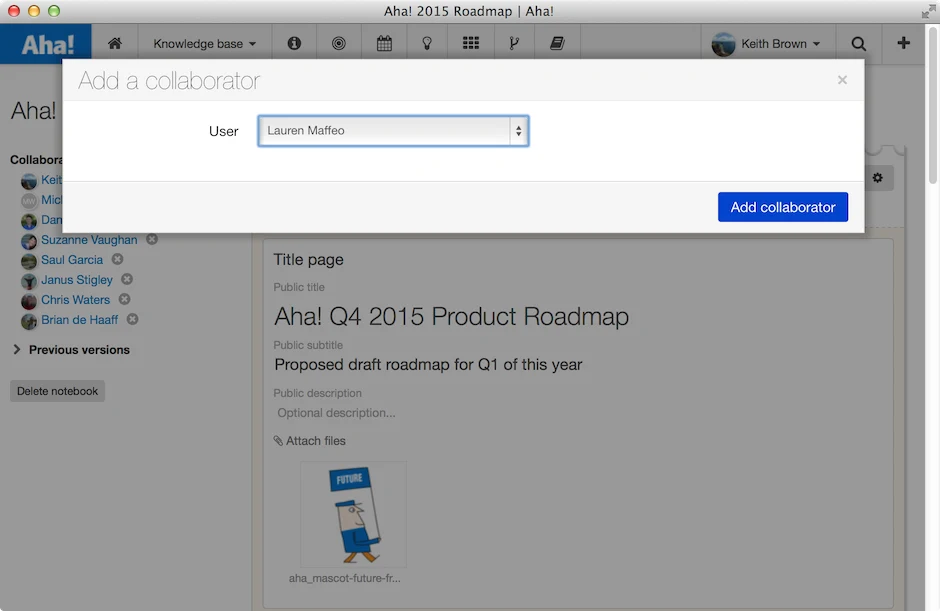Click the Delete notebook button

pyautogui.click(x=58, y=391)
